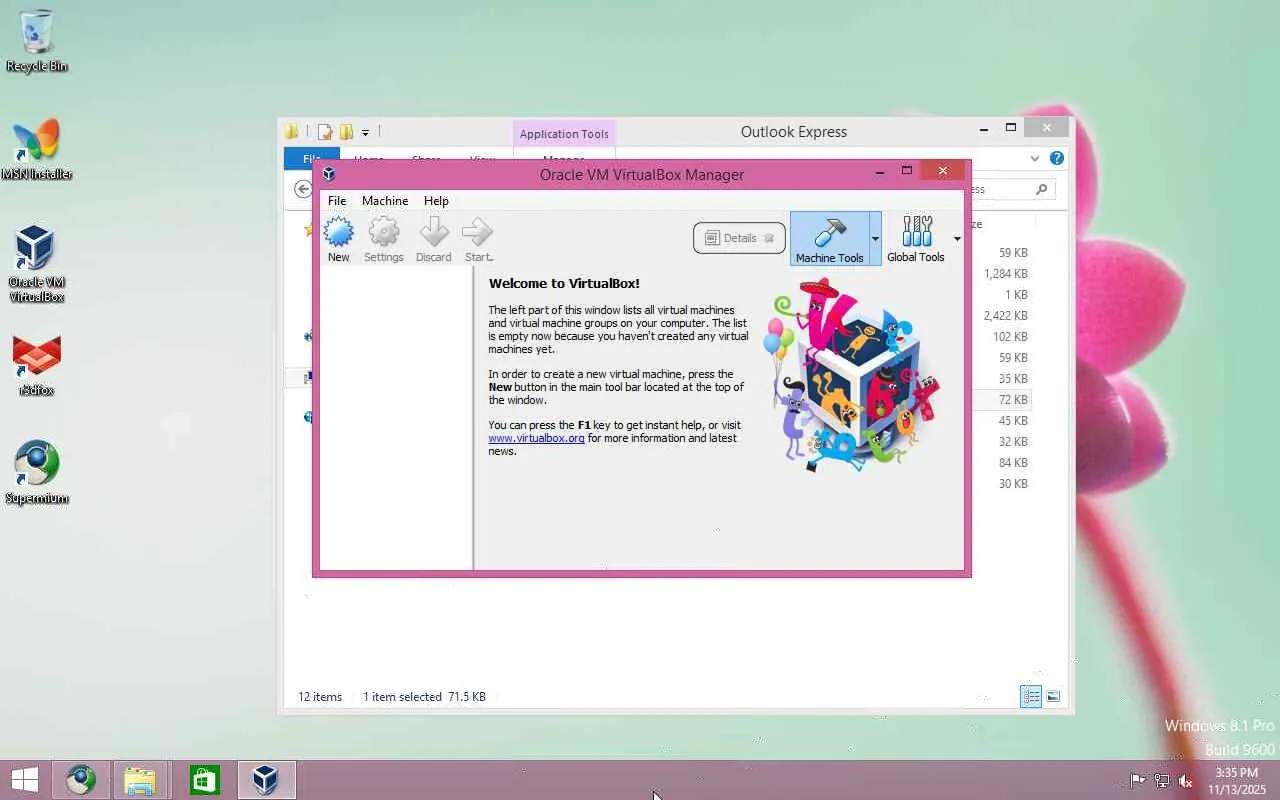Switch to Details view in Outlook Express status bar

(x=1031, y=696)
